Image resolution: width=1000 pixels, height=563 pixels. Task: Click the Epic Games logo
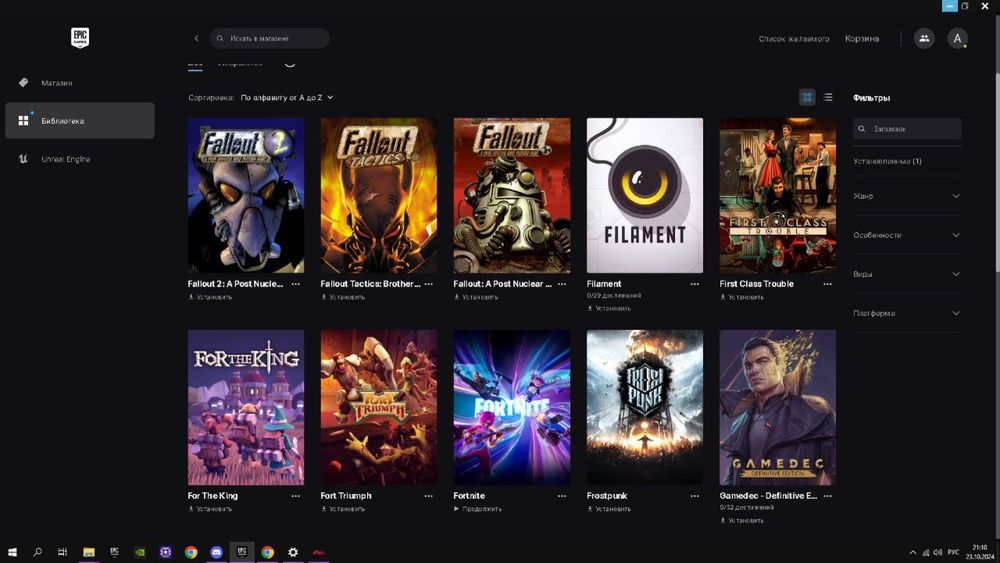[x=80, y=38]
